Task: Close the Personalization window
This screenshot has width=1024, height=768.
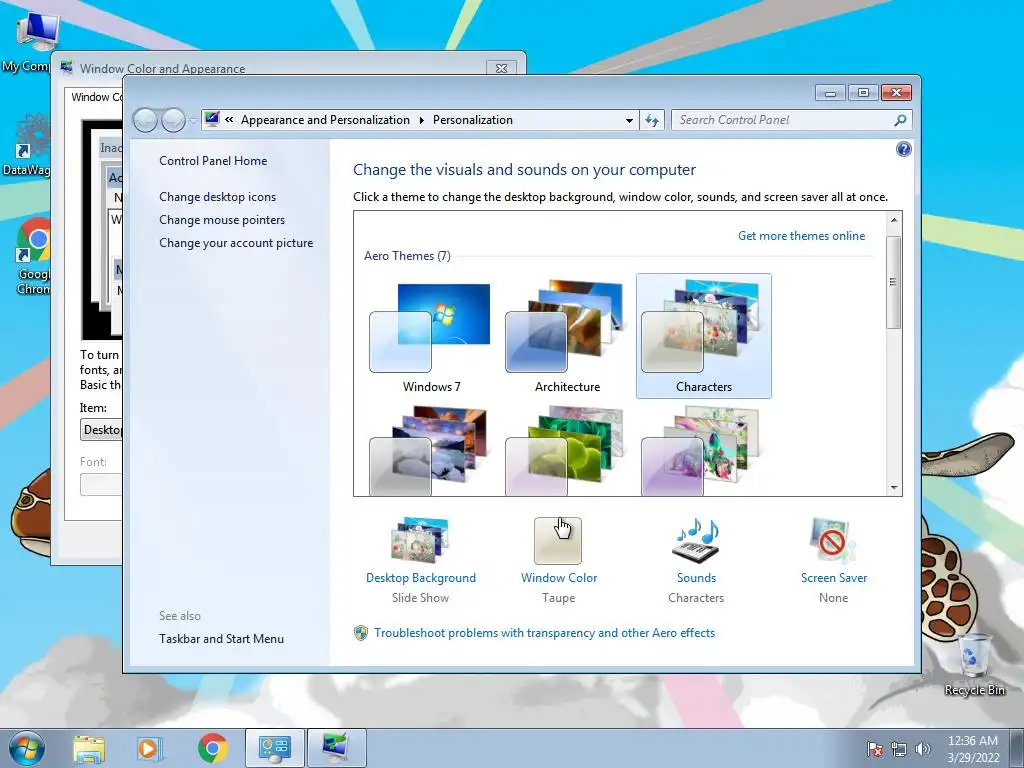Action: [896, 93]
